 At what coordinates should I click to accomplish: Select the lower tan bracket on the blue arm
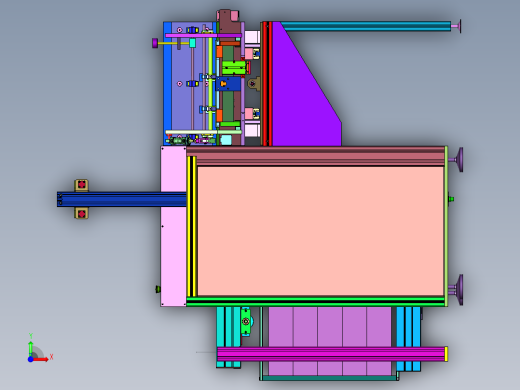(x=82, y=213)
